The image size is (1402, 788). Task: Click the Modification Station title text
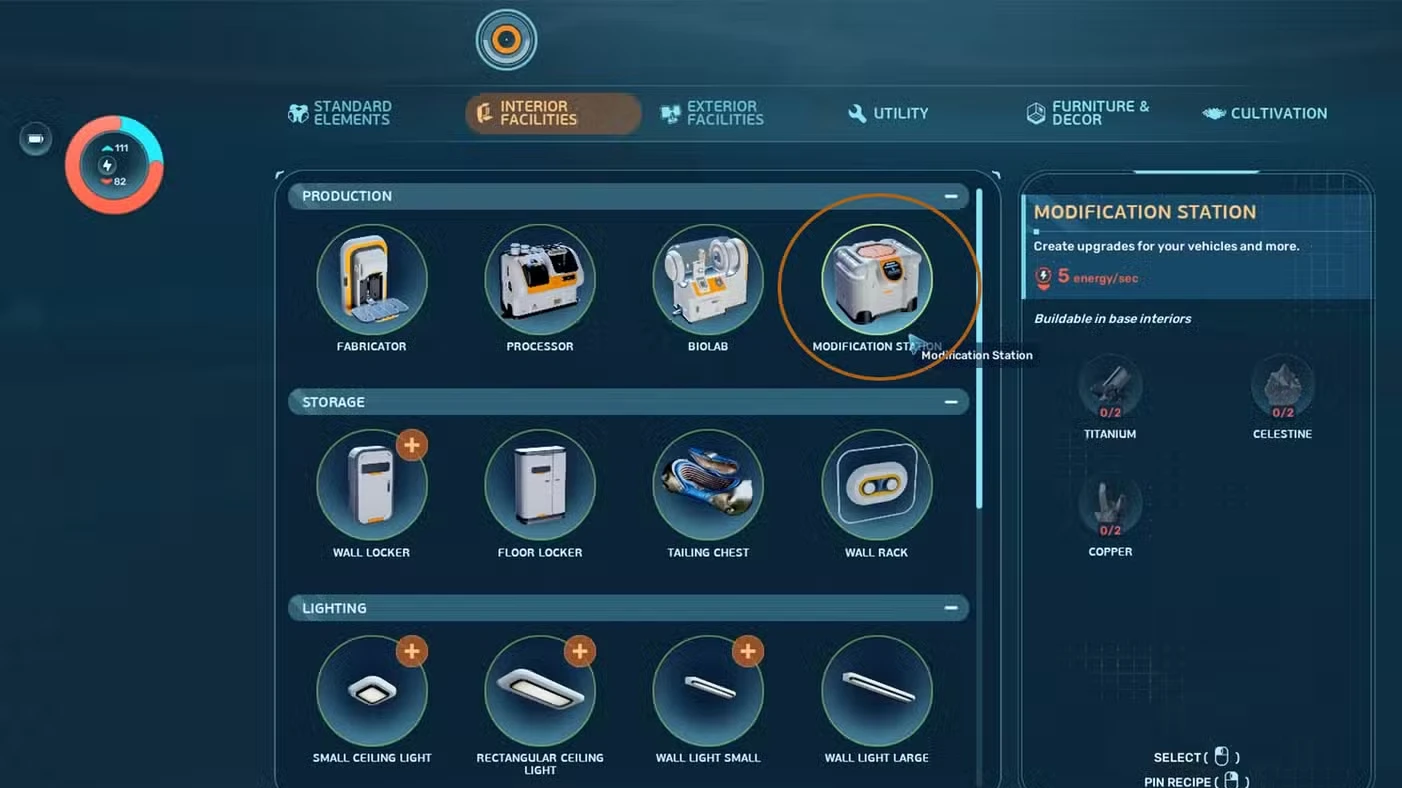point(1144,212)
